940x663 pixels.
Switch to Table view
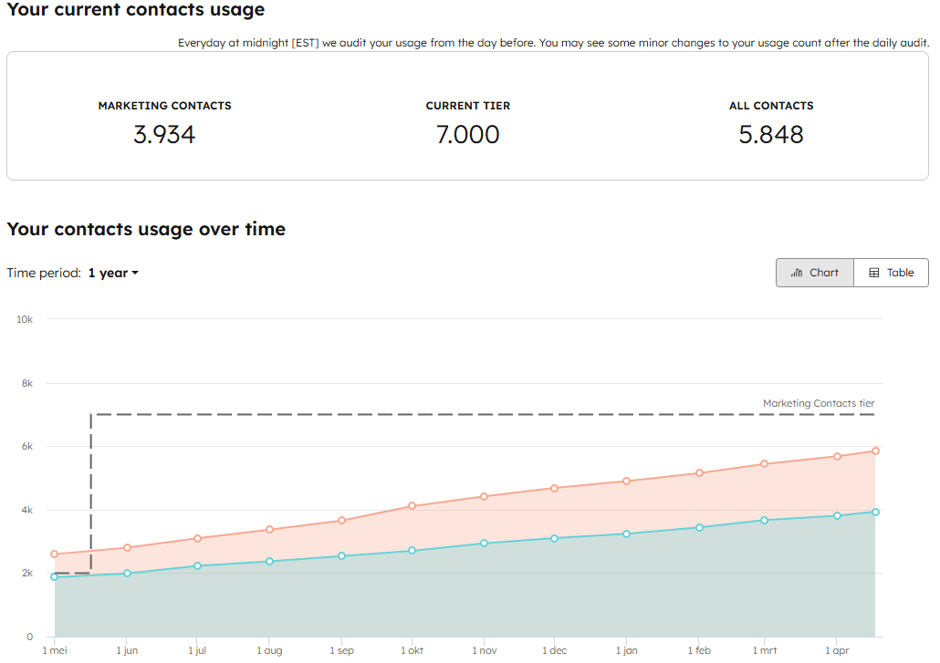click(891, 272)
